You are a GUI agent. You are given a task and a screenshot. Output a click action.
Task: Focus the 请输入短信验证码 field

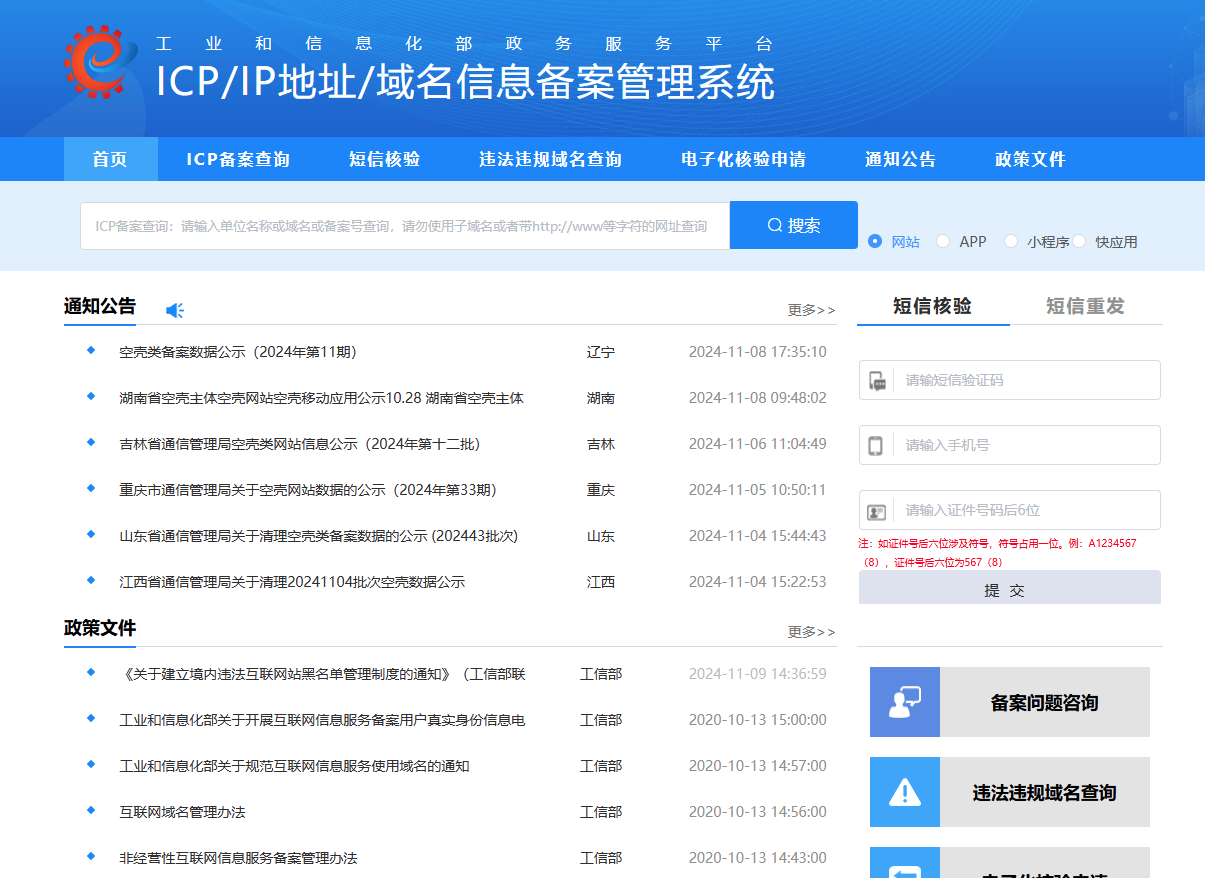1010,380
